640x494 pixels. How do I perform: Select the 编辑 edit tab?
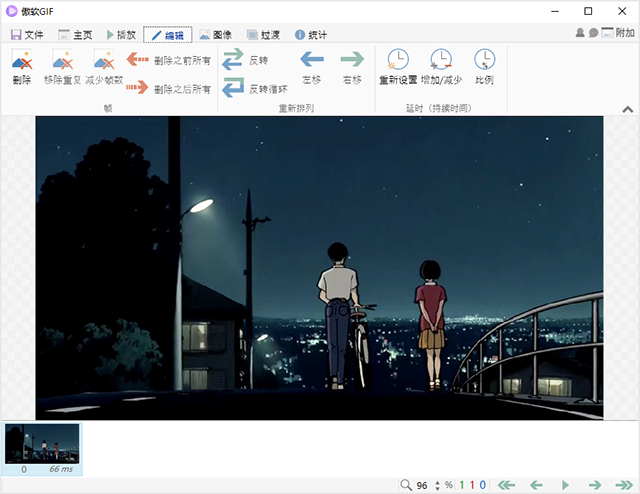(168, 35)
